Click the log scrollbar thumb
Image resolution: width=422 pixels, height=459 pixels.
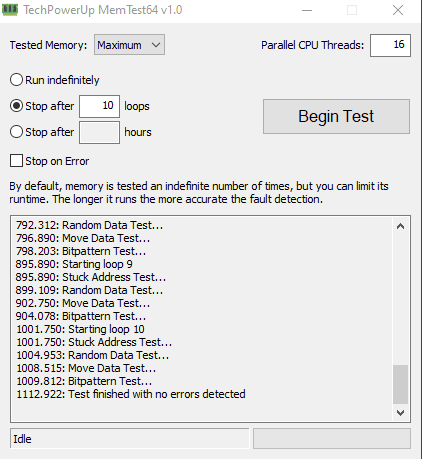click(x=400, y=384)
